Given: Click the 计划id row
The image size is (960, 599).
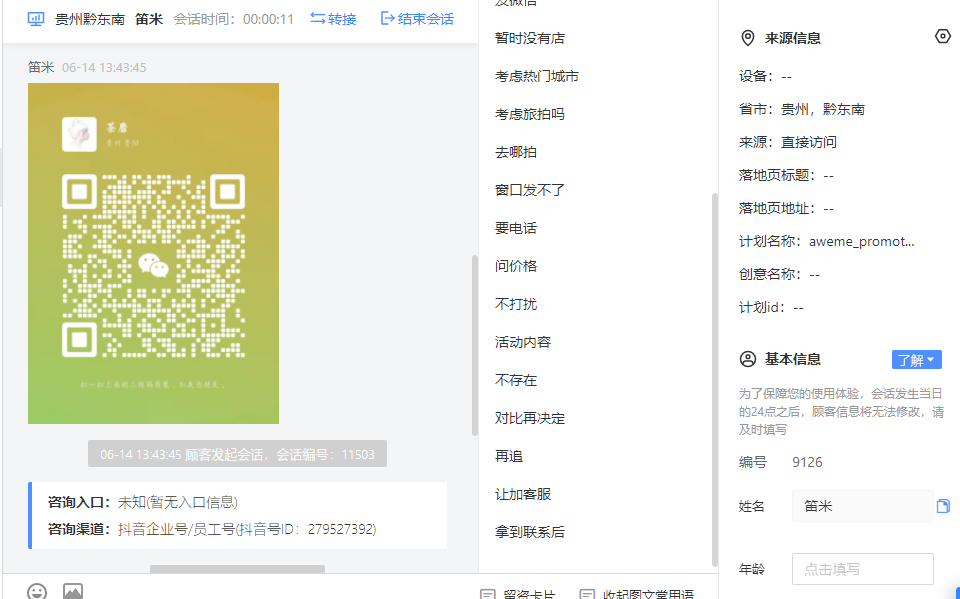Looking at the screenshot, I should pyautogui.click(x=771, y=307).
